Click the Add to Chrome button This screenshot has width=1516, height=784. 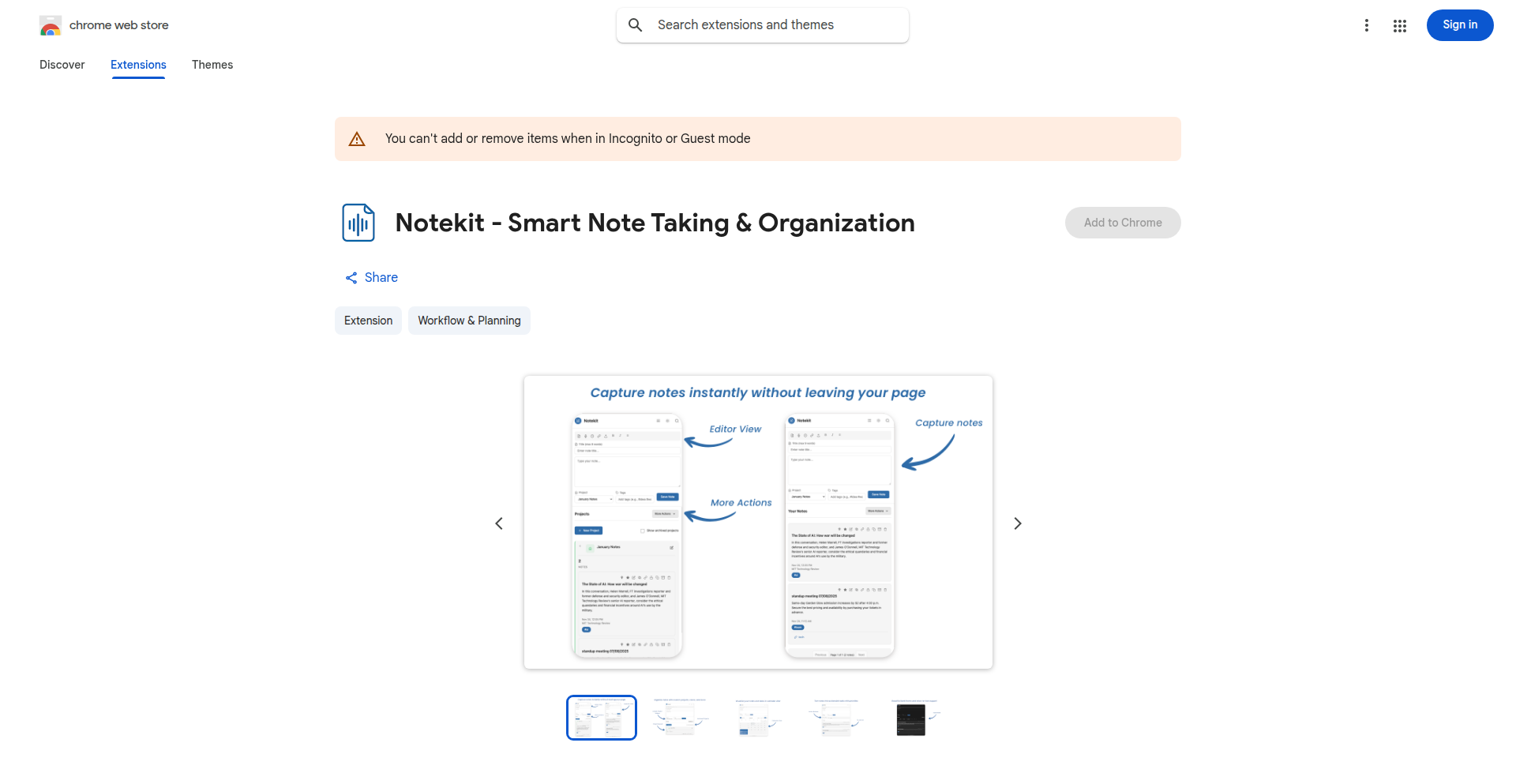click(1122, 223)
